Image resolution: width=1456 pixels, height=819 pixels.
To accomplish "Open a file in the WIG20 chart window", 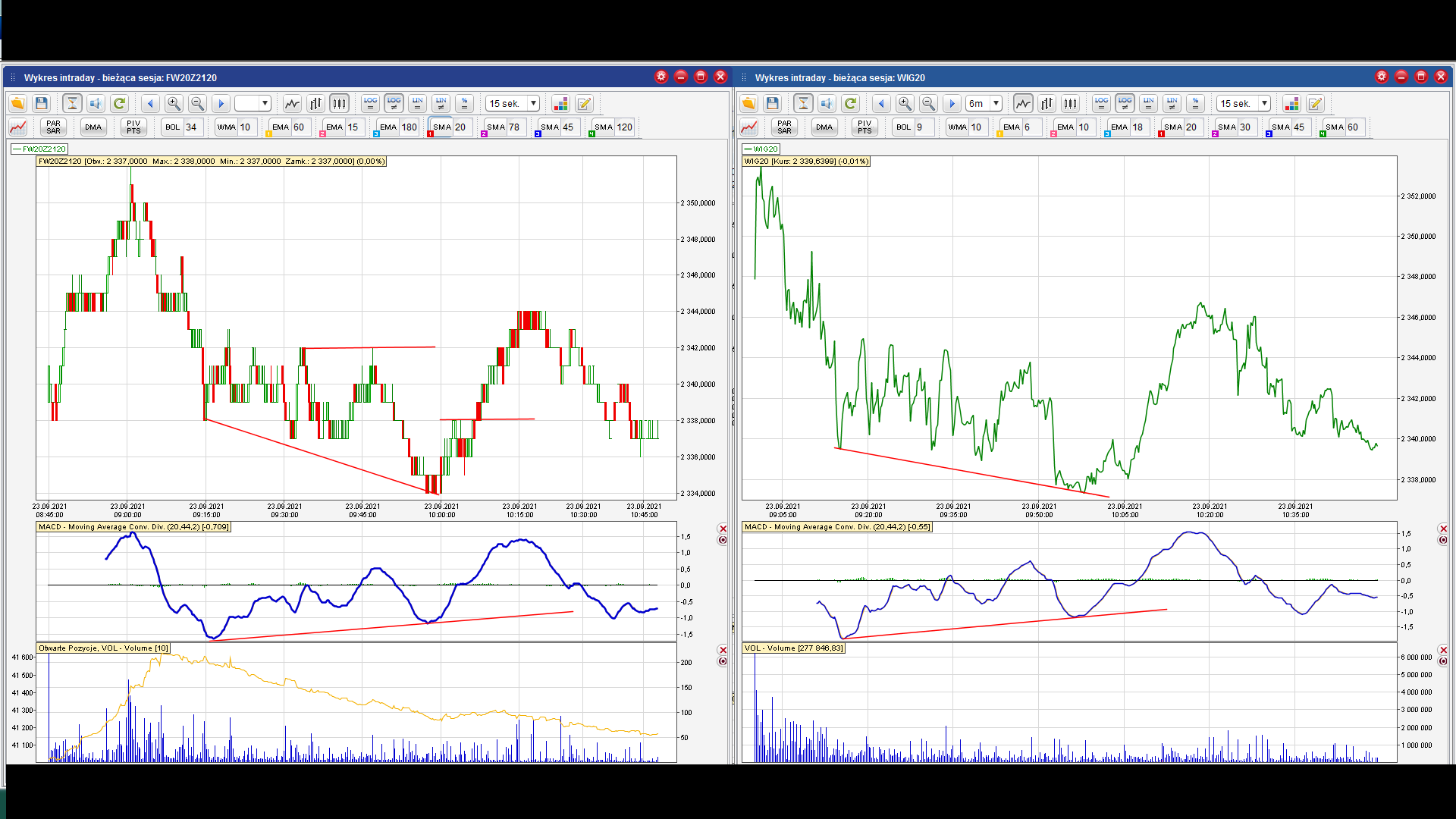I will coord(748,104).
